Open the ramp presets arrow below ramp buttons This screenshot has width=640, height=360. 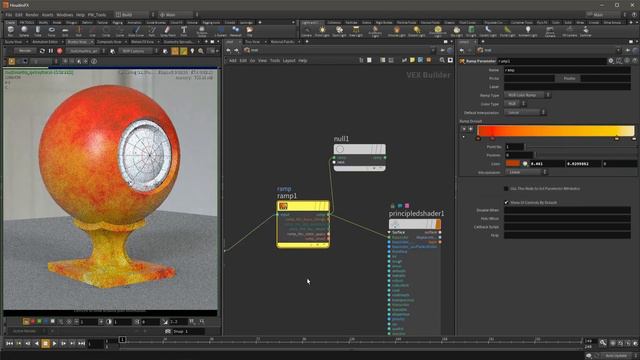(463, 137)
